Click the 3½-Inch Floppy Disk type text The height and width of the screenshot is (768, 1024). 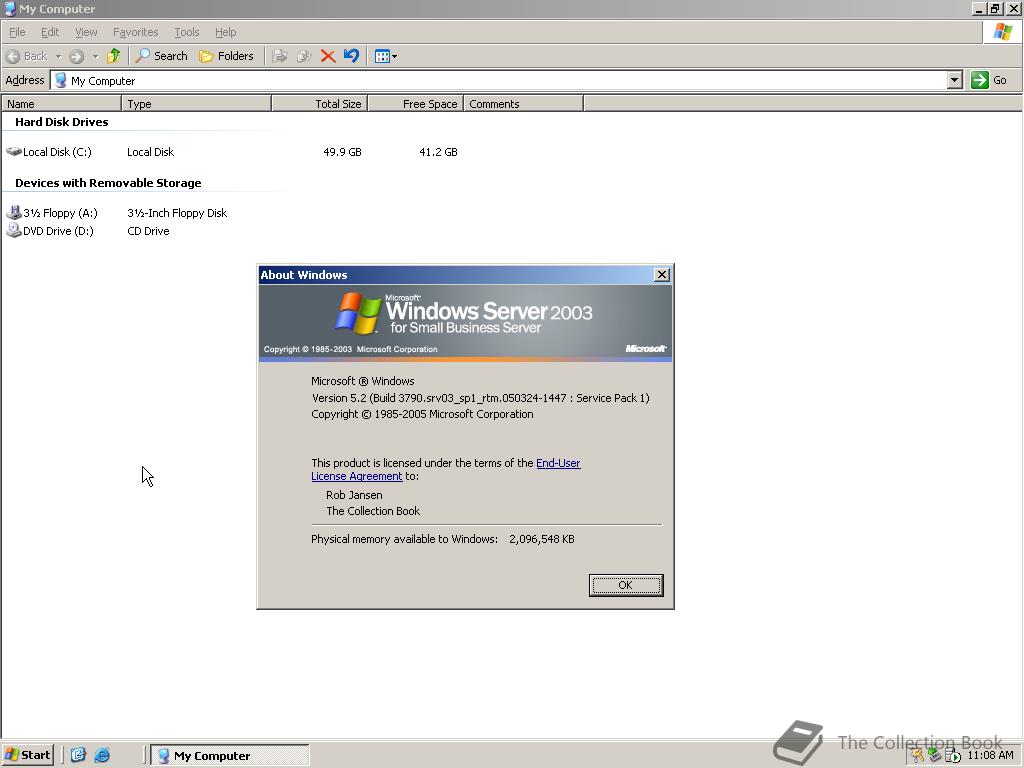point(177,213)
